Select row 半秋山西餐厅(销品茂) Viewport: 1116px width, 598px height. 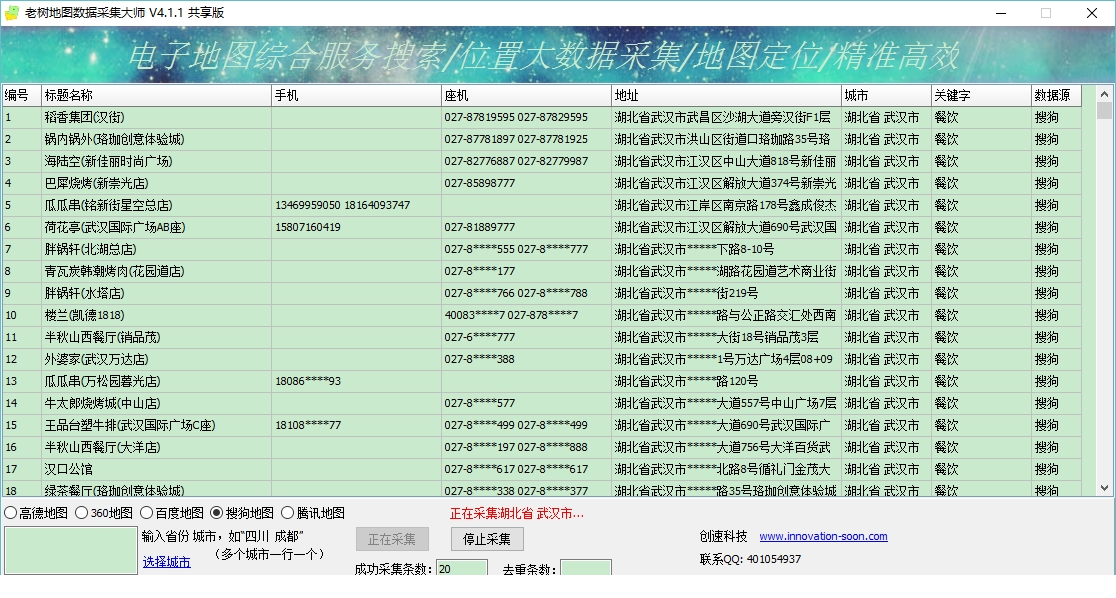click(x=541, y=337)
